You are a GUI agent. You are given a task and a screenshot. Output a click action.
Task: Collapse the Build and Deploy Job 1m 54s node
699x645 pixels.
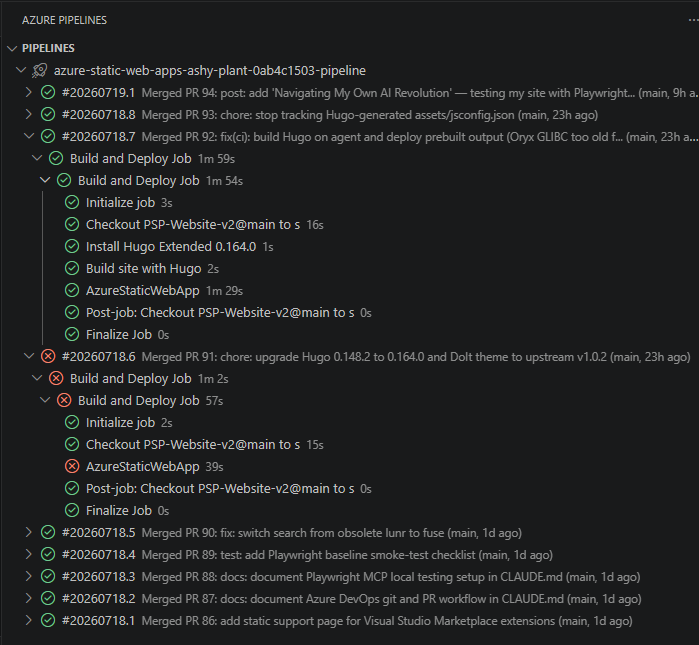pos(45,180)
